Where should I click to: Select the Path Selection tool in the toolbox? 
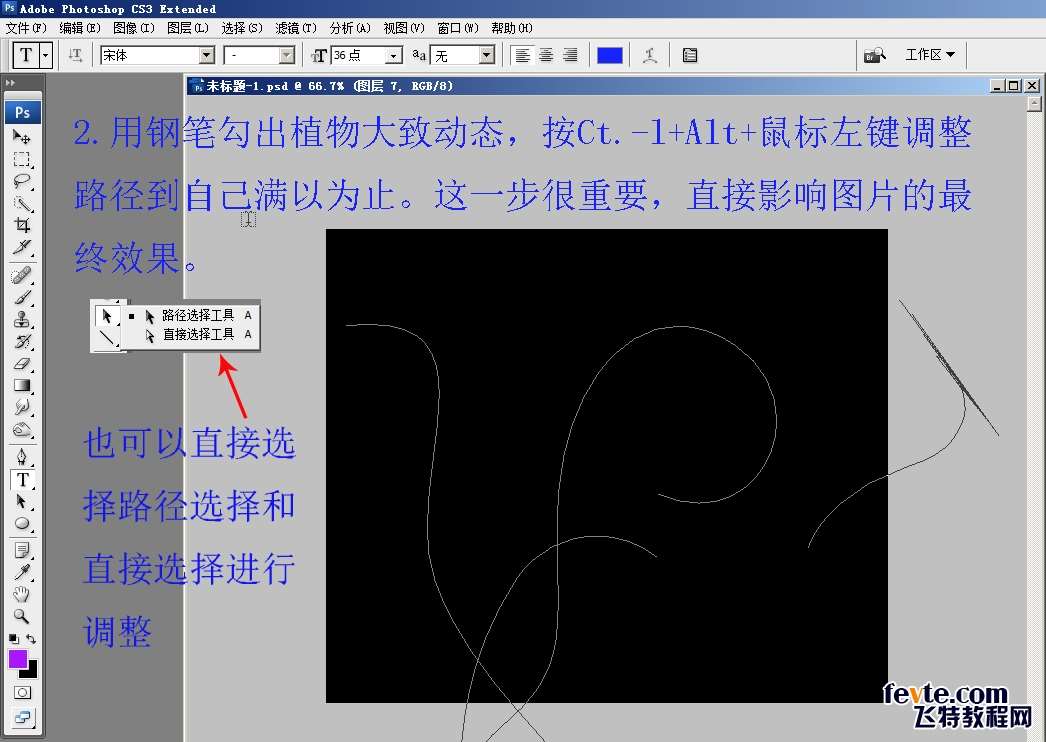(x=21, y=501)
